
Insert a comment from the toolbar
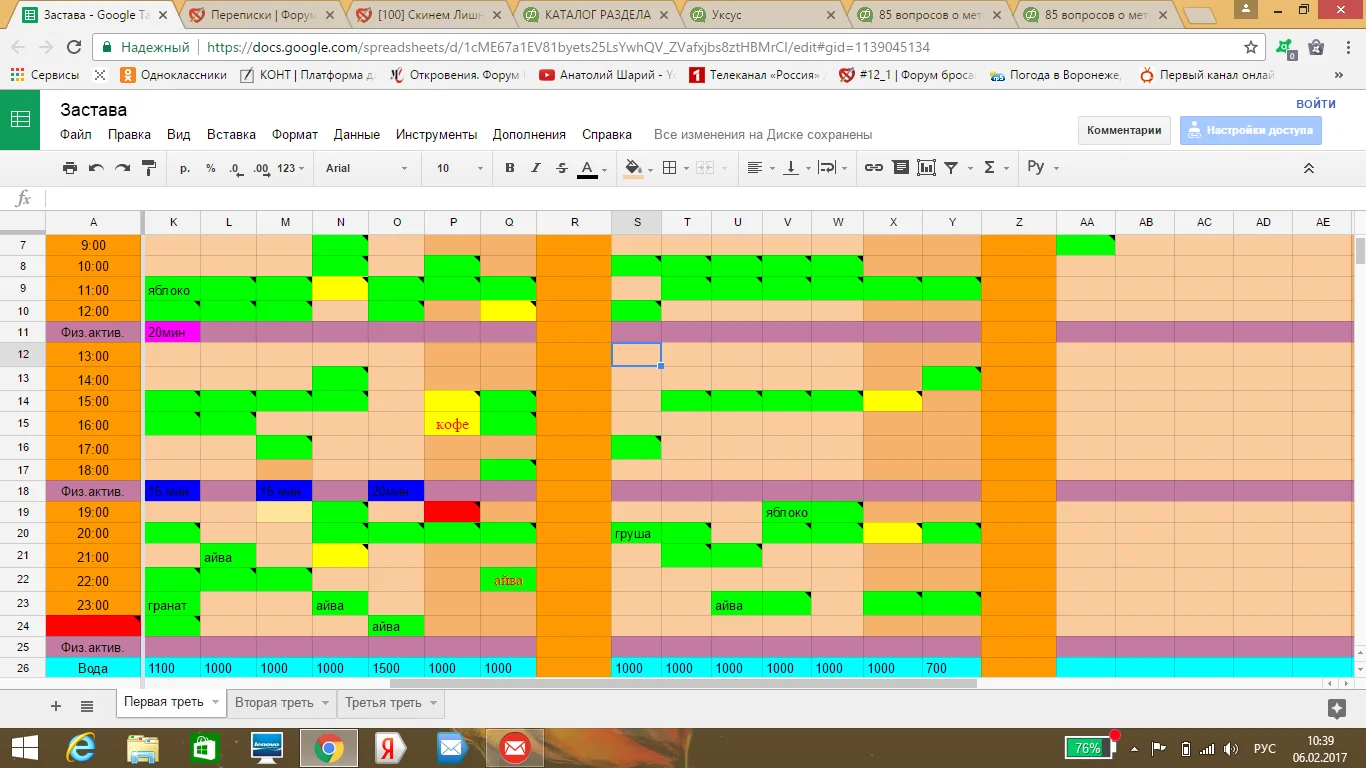click(900, 168)
